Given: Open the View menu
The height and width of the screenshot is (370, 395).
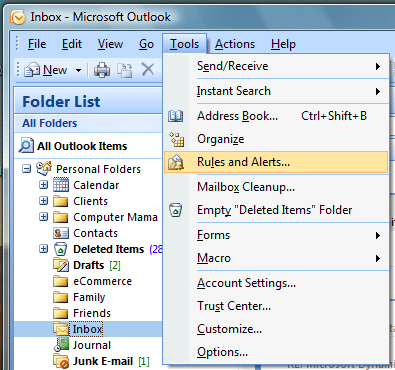Looking at the screenshot, I should click(110, 44).
